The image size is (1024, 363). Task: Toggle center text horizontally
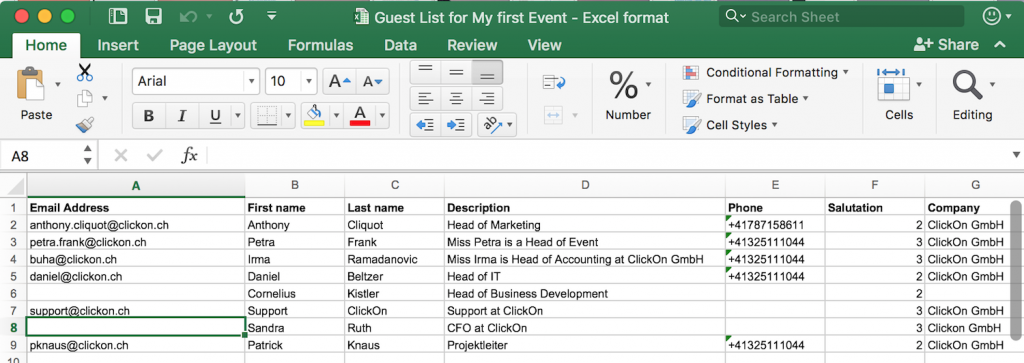click(x=456, y=99)
